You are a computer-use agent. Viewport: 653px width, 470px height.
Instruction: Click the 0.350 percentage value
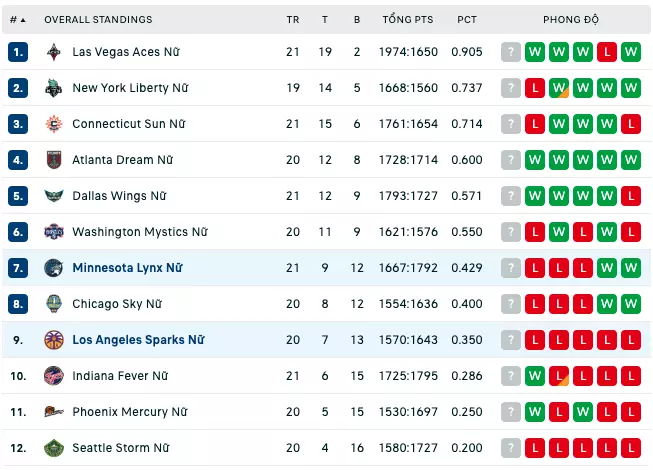point(466,340)
